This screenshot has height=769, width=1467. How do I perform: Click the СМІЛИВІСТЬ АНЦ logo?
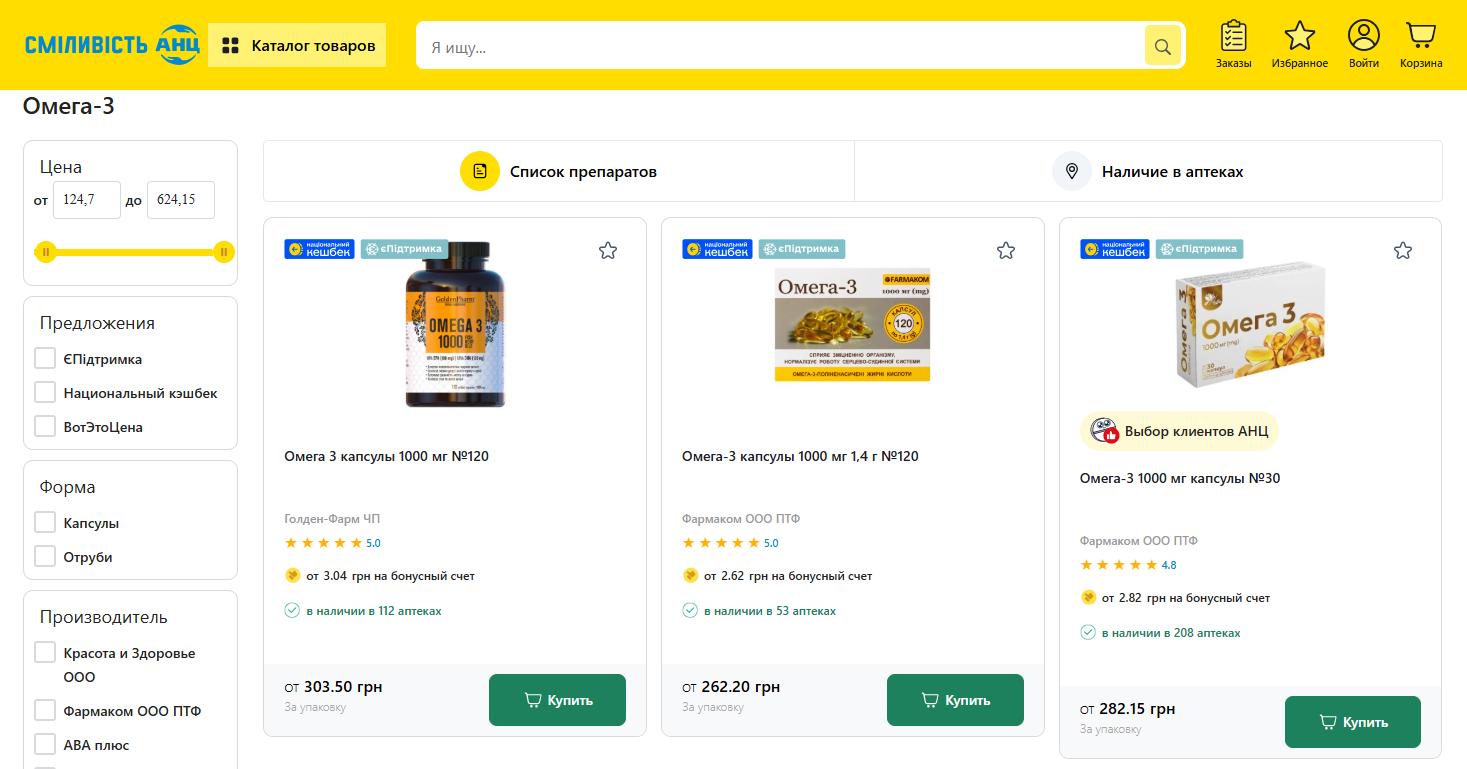112,45
